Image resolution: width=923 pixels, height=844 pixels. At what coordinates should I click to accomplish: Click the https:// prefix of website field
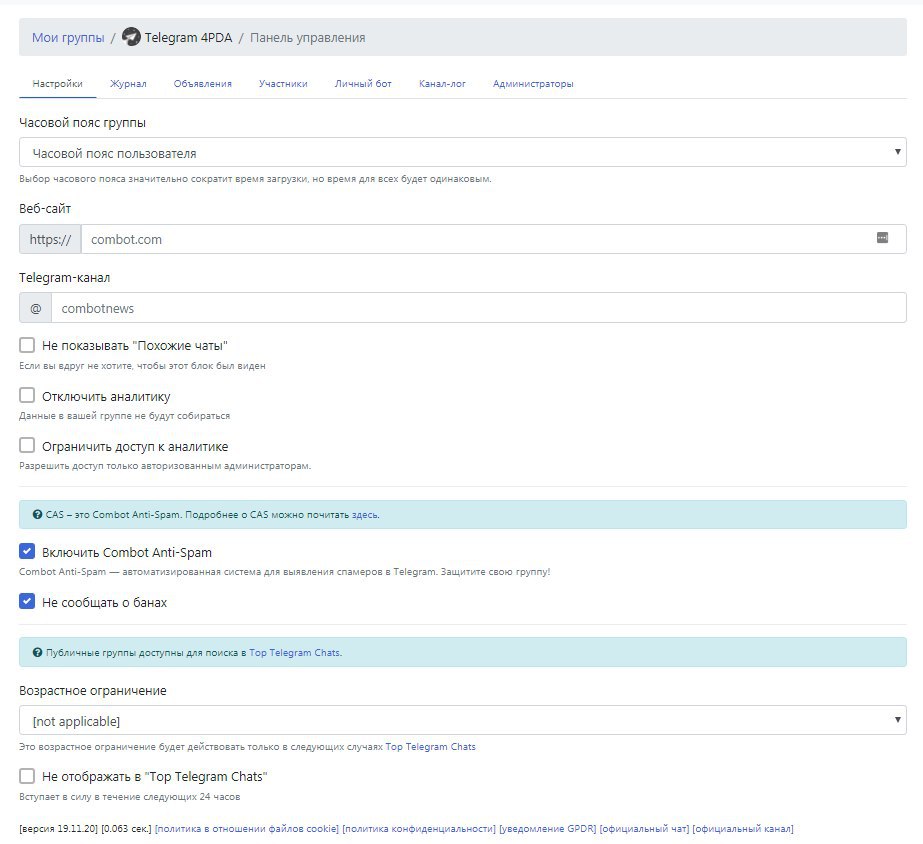pos(50,239)
